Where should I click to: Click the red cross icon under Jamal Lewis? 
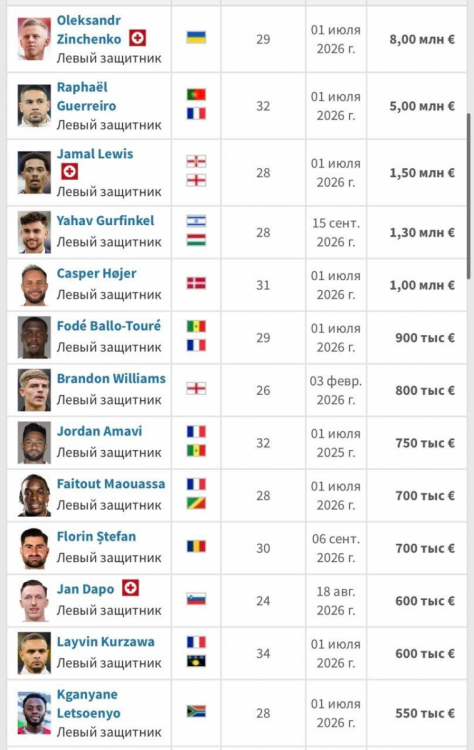click(69, 171)
